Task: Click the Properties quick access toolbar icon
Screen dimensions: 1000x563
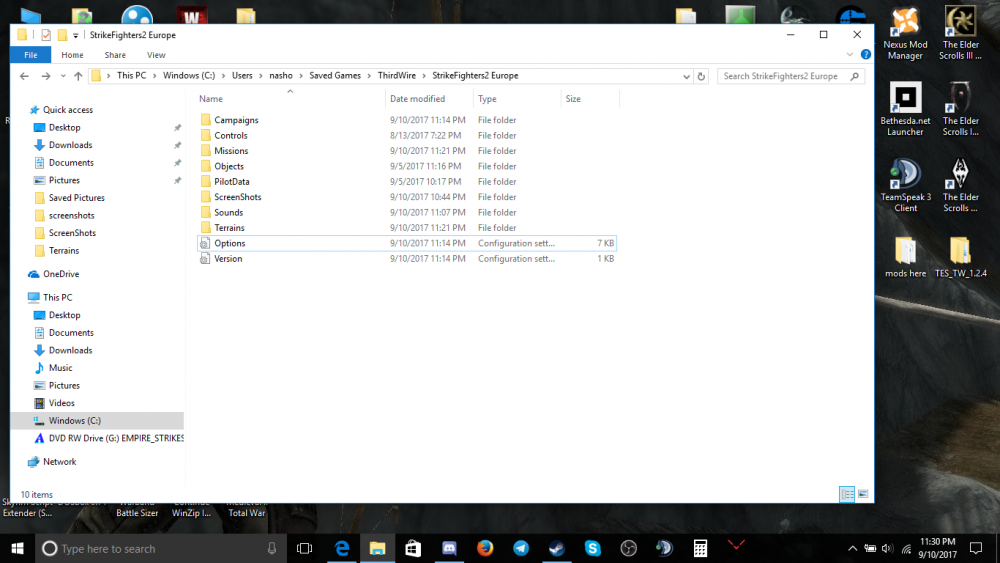Action: (x=46, y=35)
